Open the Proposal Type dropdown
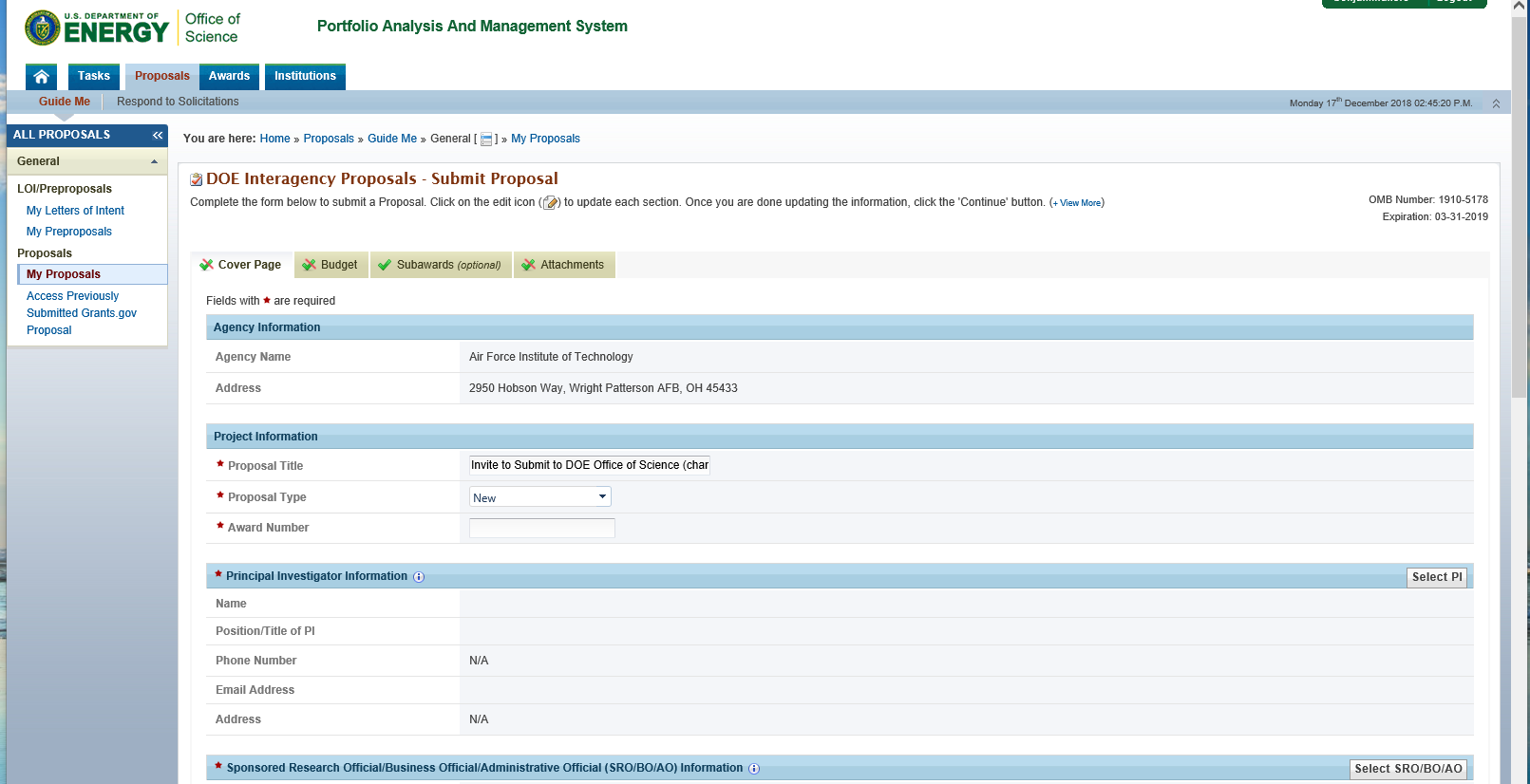Image resolution: width=1530 pixels, height=784 pixels. click(539, 497)
